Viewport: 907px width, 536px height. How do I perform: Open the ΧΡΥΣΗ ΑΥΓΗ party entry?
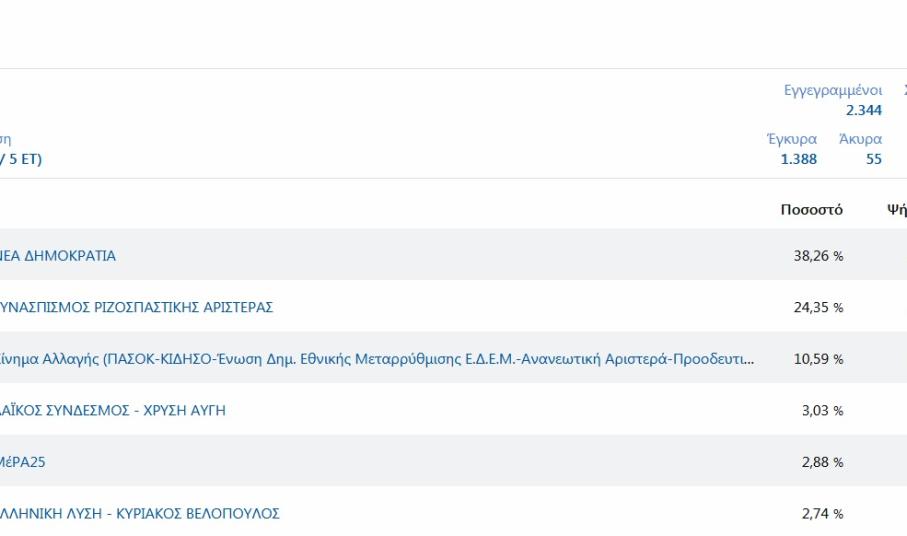pyautogui.click(x=113, y=411)
